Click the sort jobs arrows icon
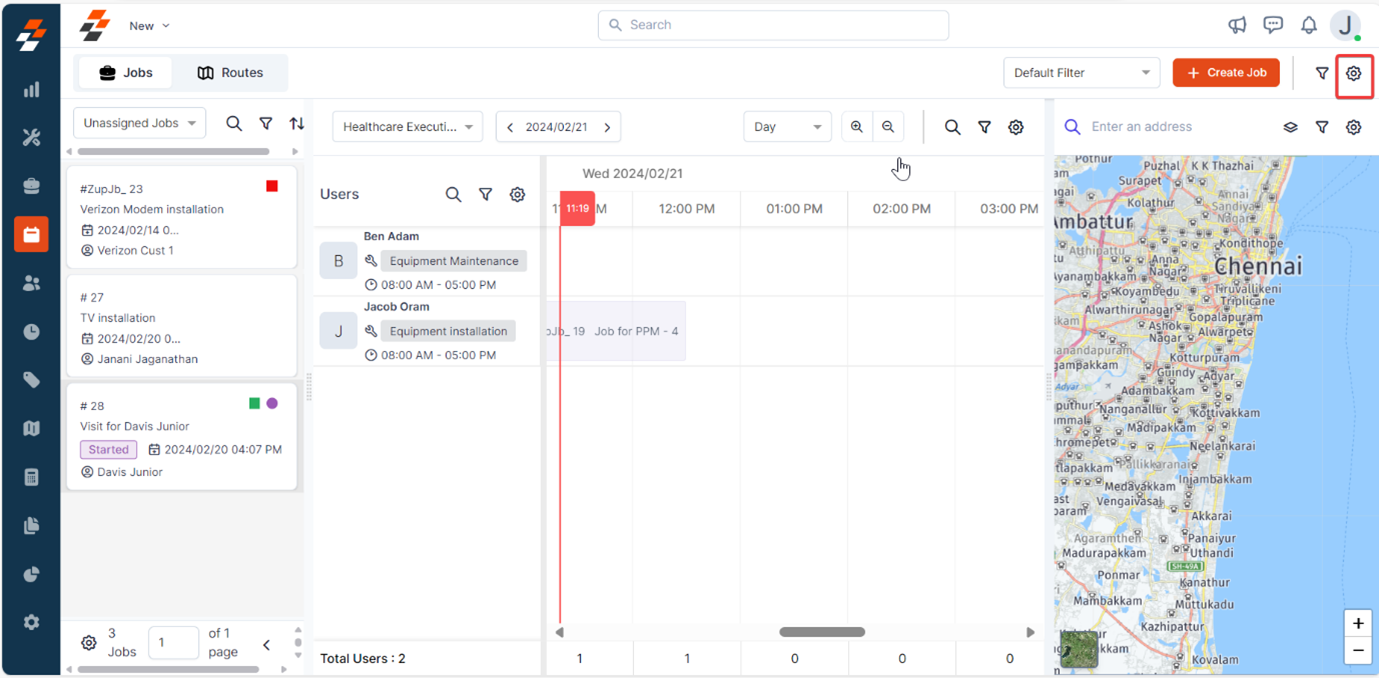This screenshot has width=1379, height=678. click(x=297, y=123)
